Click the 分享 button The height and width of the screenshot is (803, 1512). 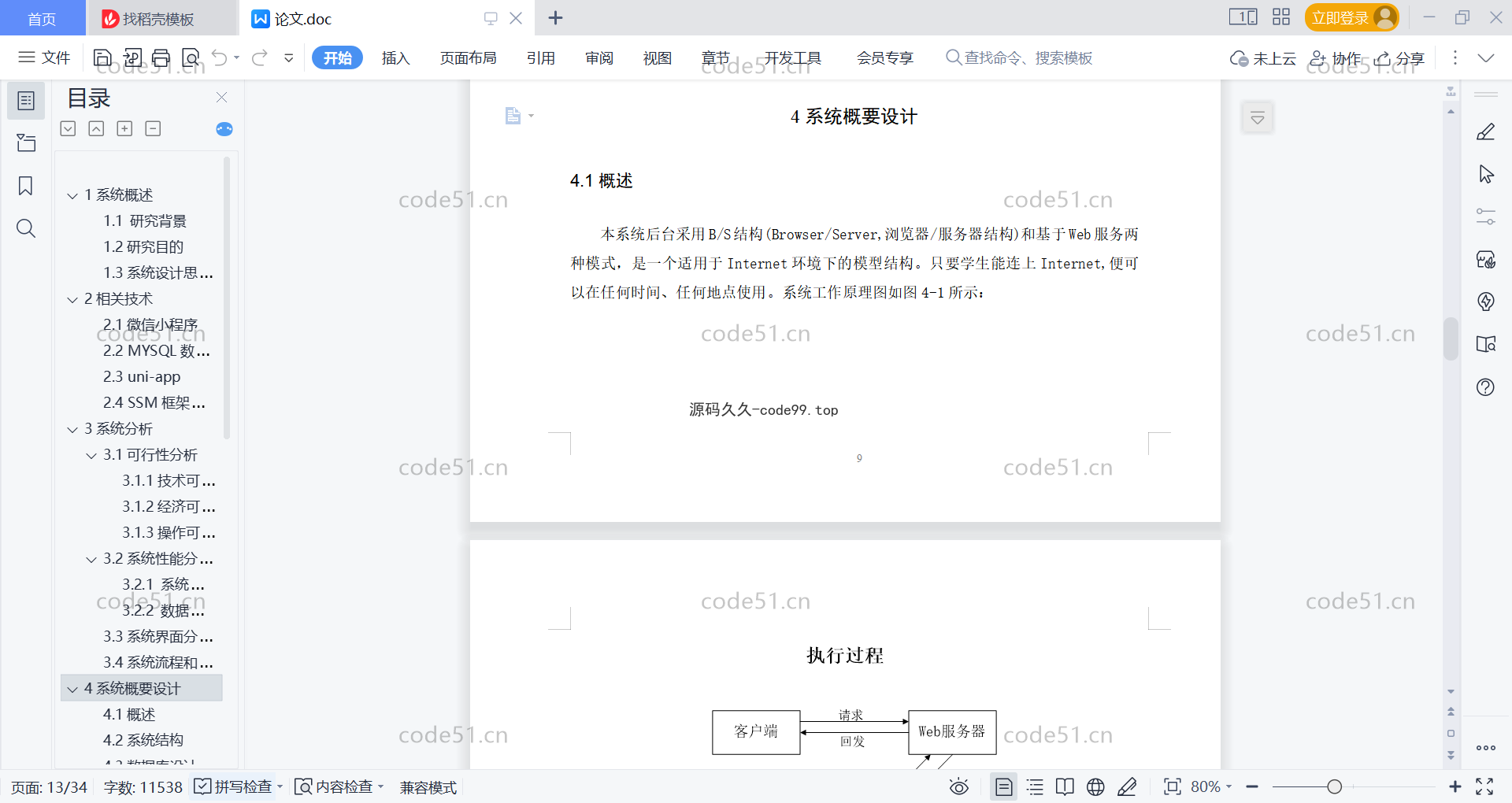1399,58
